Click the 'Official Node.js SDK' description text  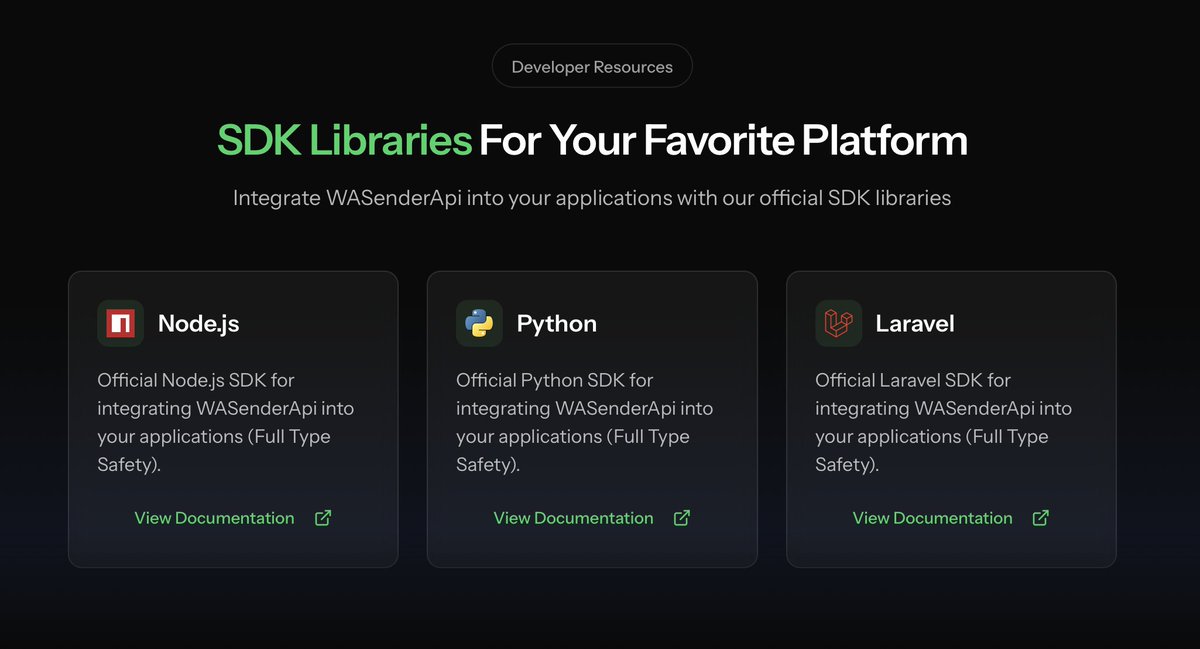coord(226,422)
